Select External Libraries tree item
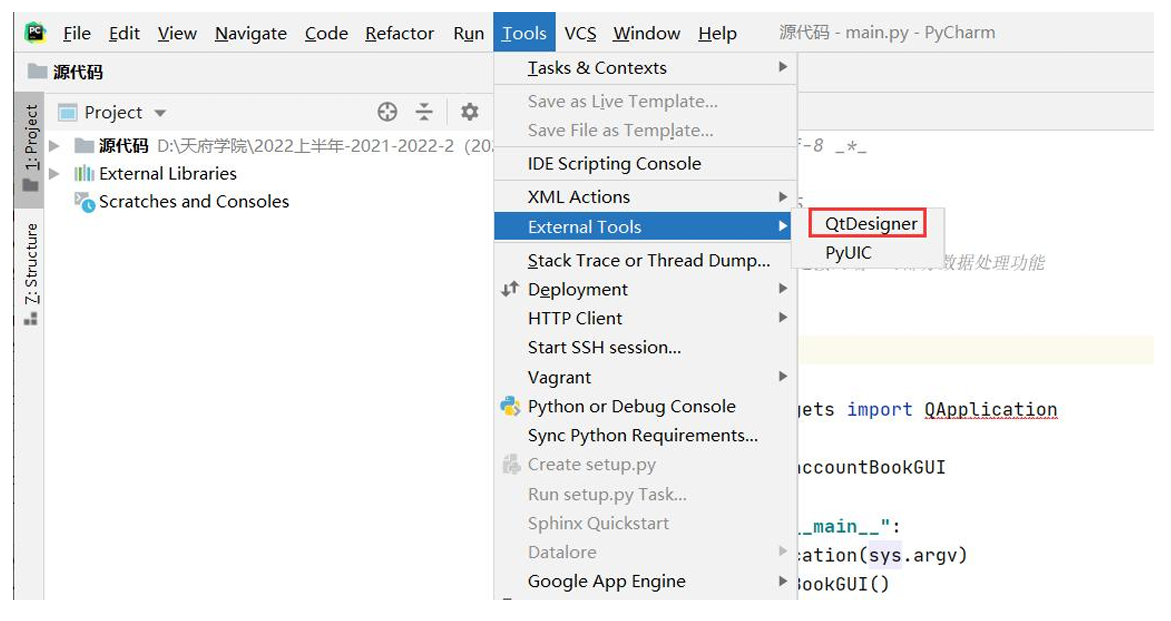The height and width of the screenshot is (621, 1171). [167, 174]
